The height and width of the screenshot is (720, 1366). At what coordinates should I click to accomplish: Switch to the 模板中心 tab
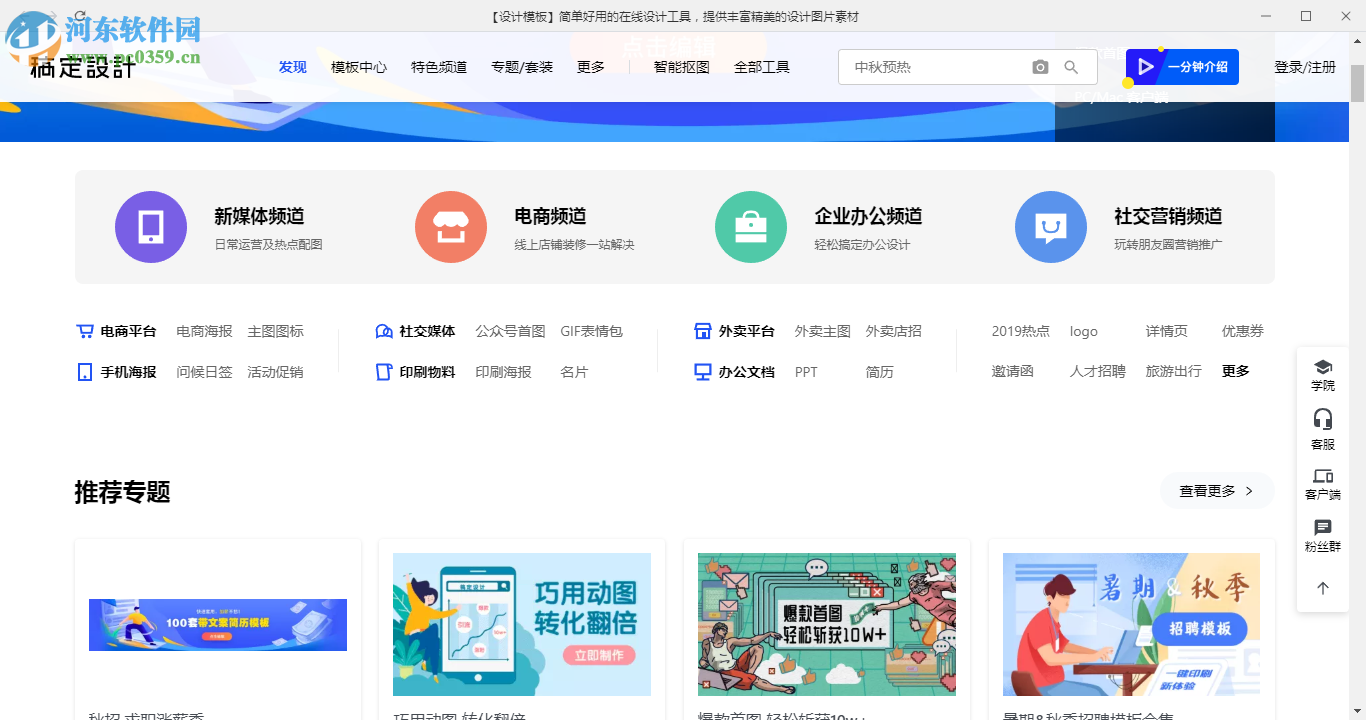click(358, 67)
